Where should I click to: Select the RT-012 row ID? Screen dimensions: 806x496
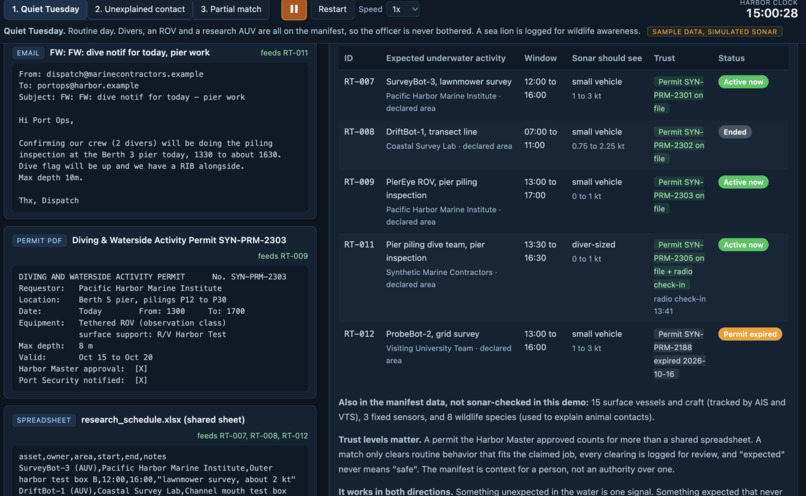pos(359,334)
